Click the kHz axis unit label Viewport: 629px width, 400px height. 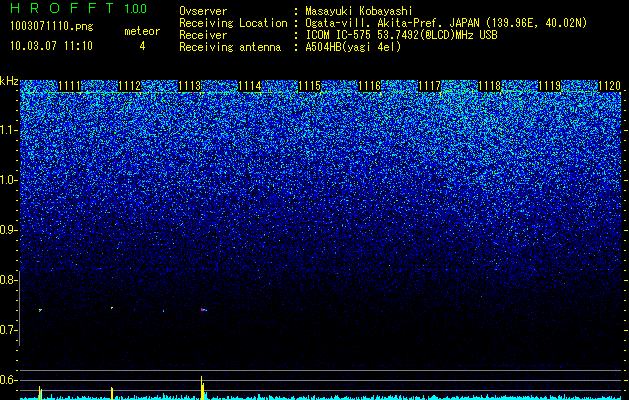click(9, 81)
